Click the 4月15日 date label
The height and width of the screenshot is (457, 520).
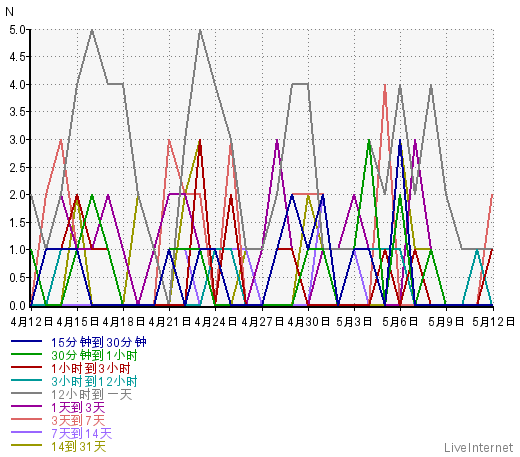78,322
